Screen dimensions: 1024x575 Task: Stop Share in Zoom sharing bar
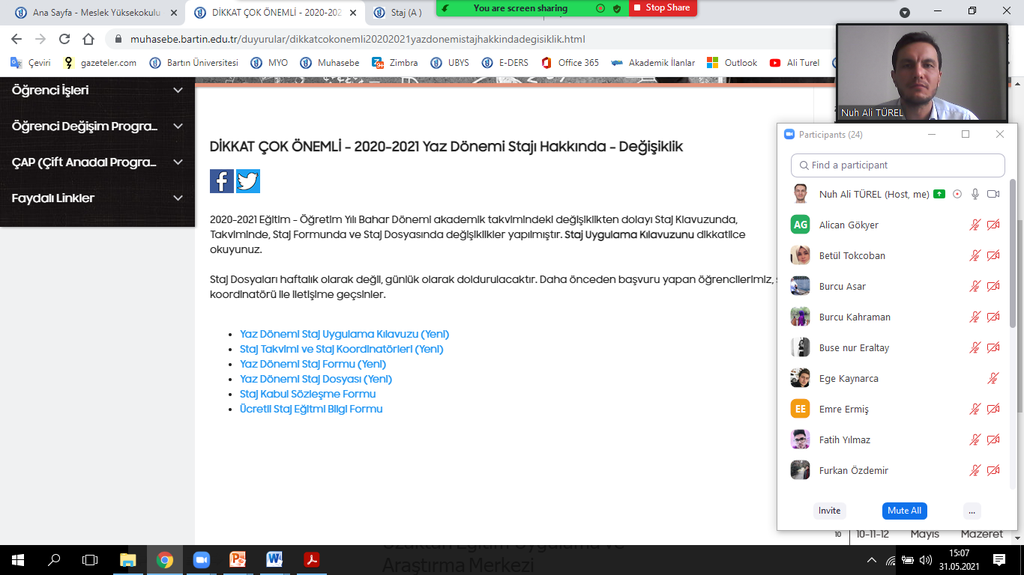click(x=662, y=8)
